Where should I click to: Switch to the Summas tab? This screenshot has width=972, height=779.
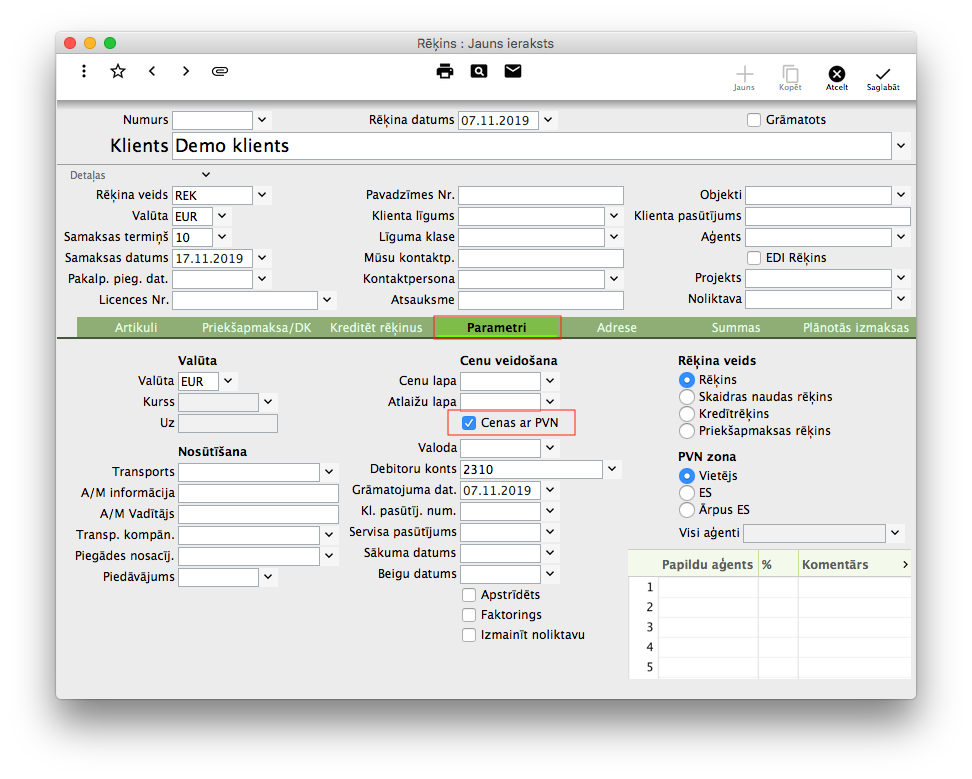coord(736,327)
